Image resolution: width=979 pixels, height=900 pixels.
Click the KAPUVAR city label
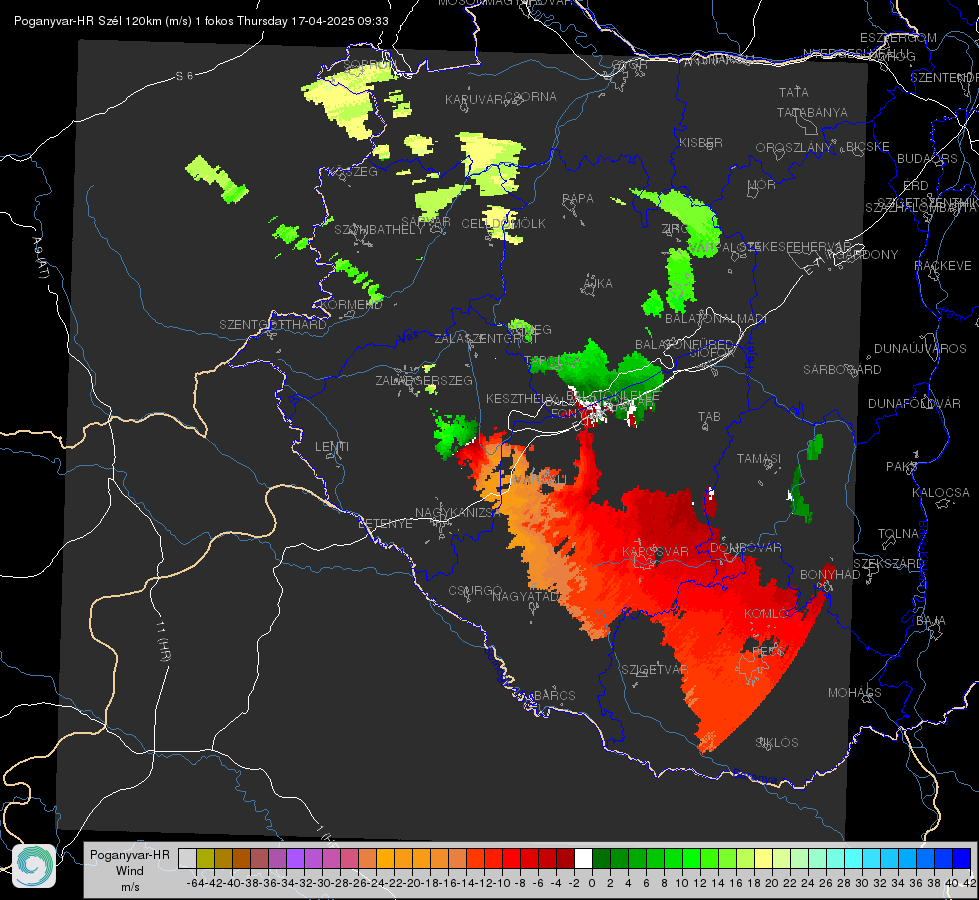tap(474, 100)
